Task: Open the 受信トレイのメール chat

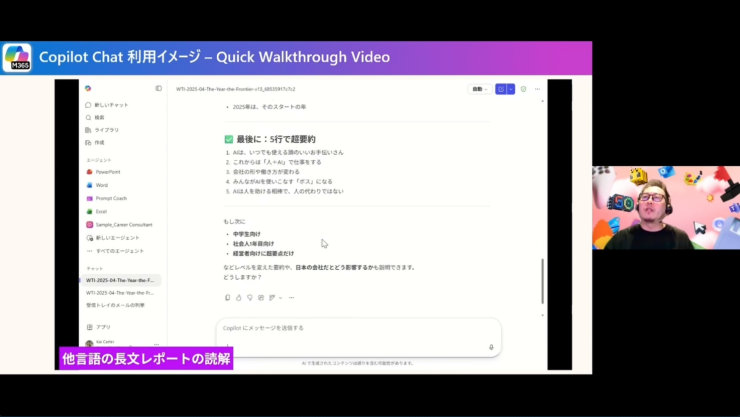Action: (x=116, y=305)
